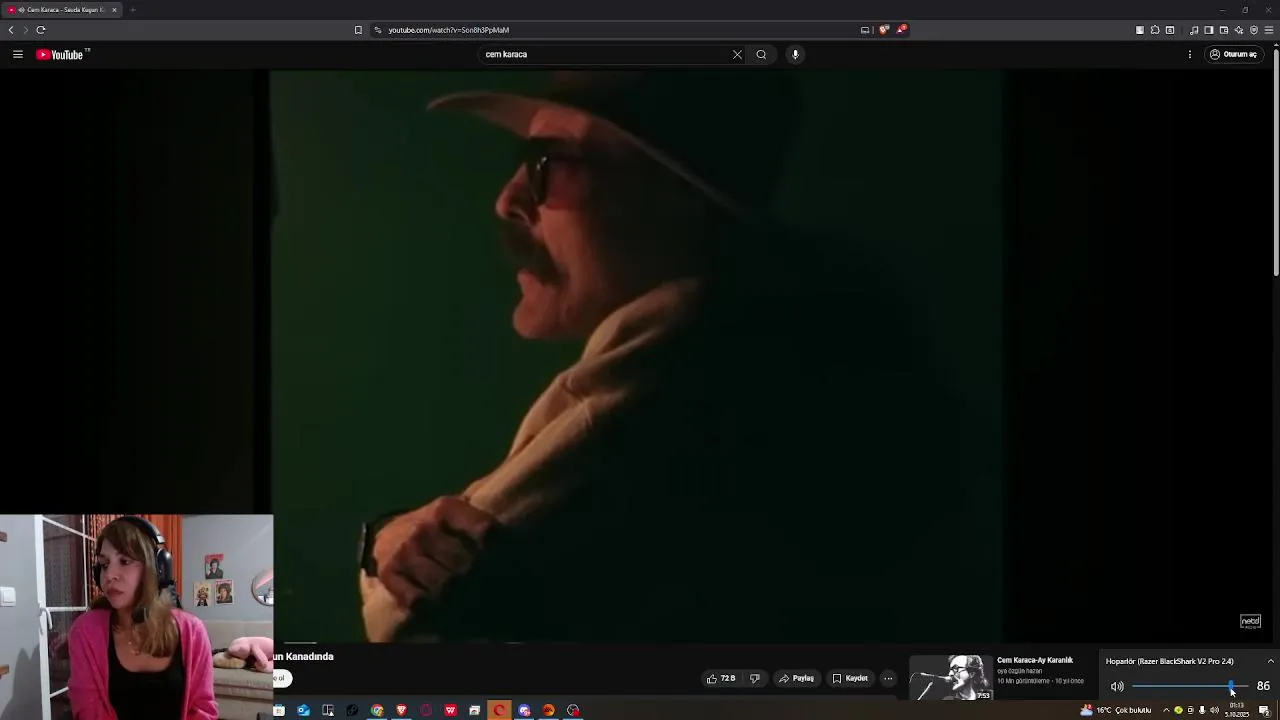Click the video player to pause

click(x=636, y=355)
